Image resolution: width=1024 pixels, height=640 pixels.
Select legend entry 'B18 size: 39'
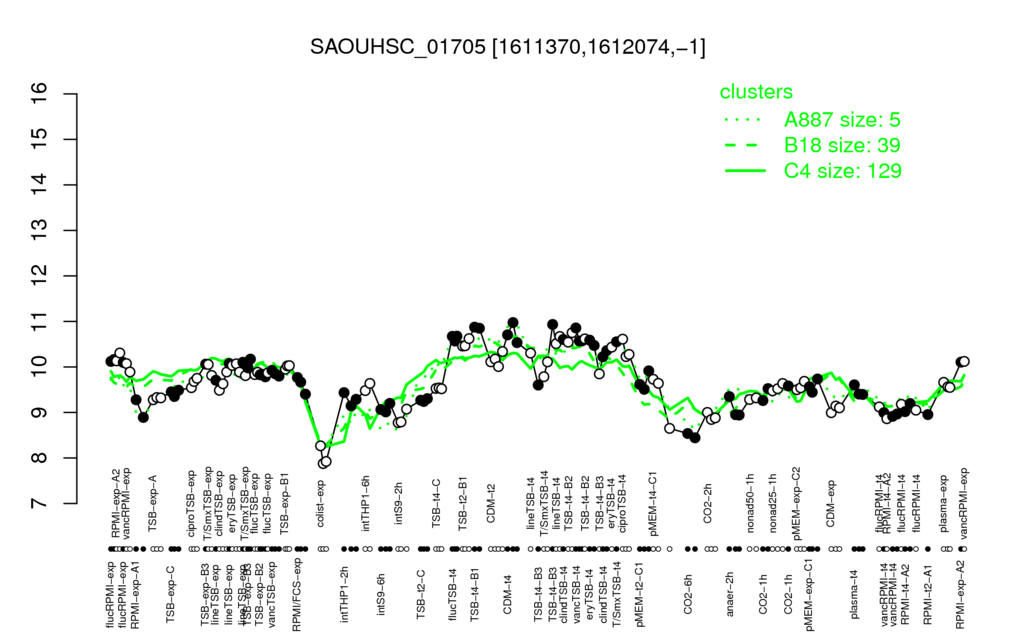pos(842,145)
